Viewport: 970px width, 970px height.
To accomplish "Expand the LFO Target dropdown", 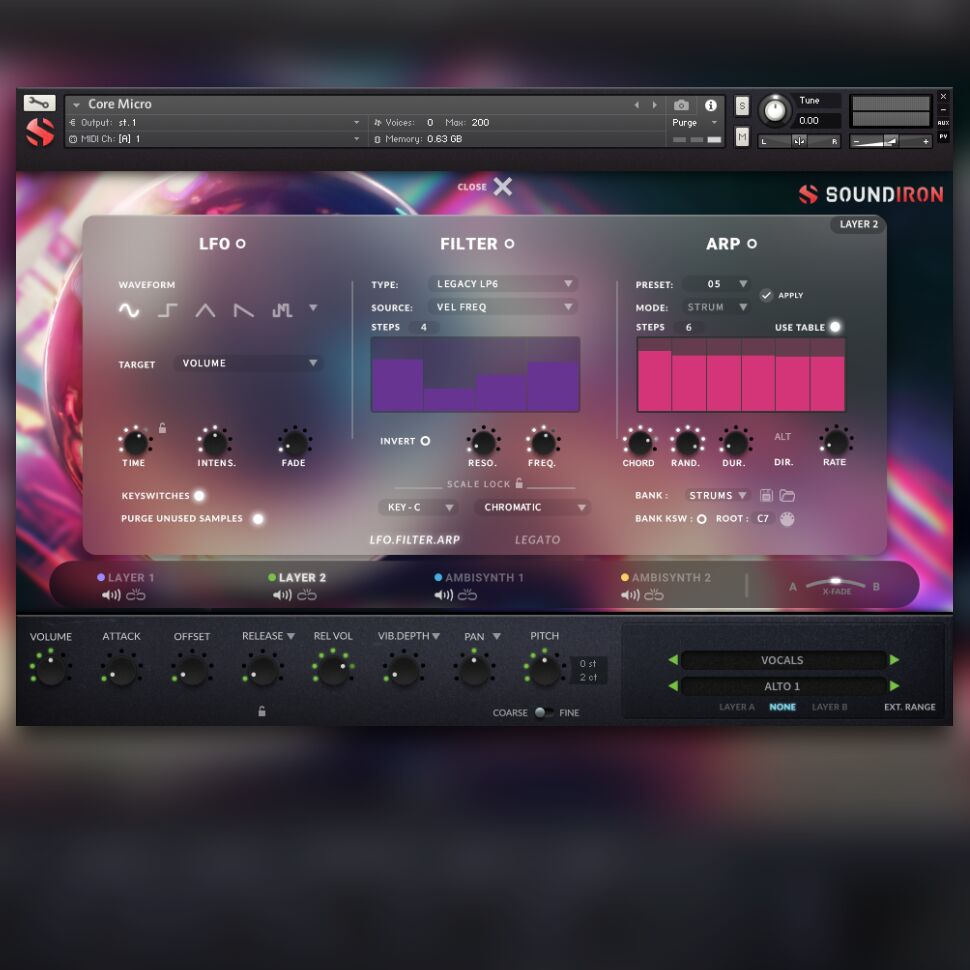I will point(247,363).
